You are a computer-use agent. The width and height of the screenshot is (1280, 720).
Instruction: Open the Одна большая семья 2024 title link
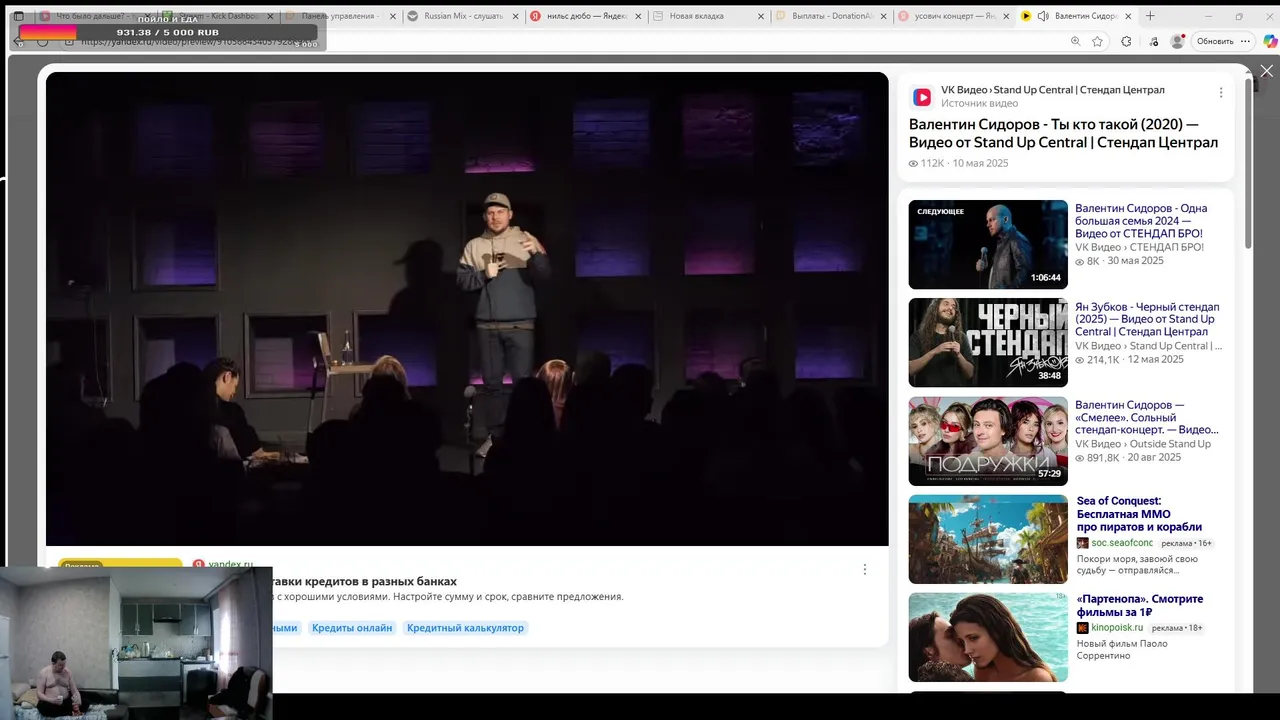click(x=1141, y=221)
